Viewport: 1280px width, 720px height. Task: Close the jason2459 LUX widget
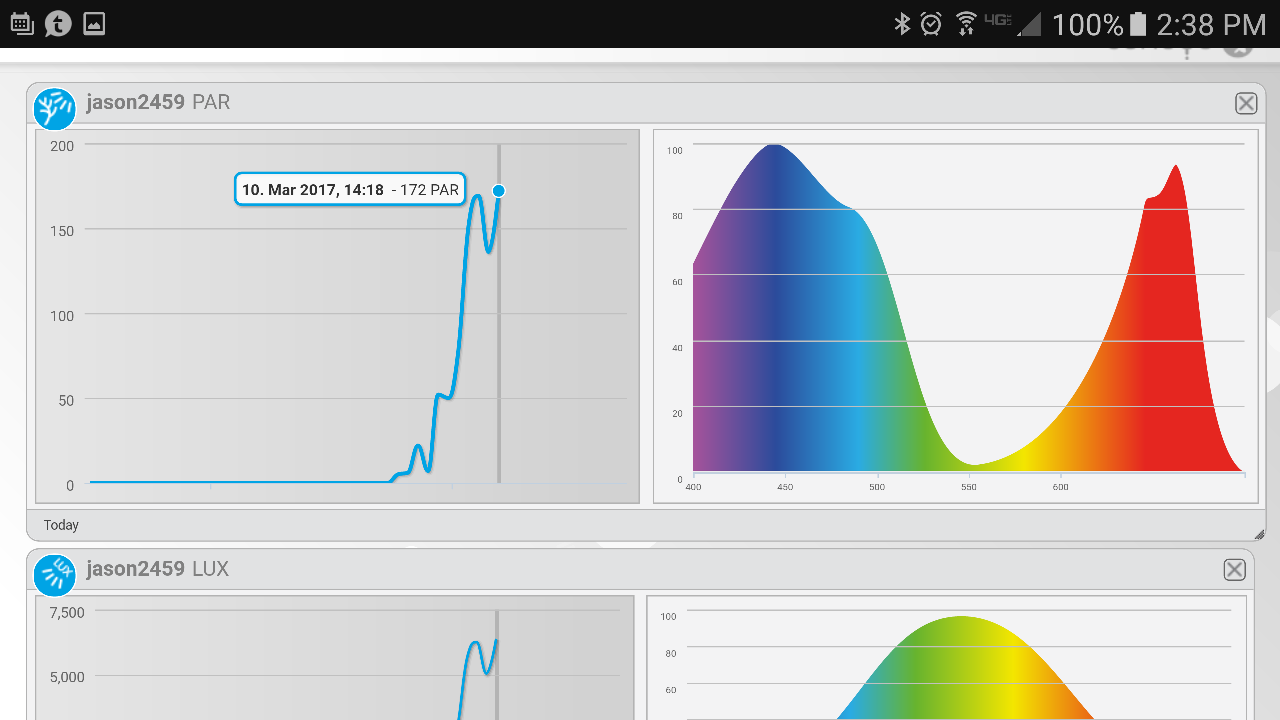point(1235,569)
